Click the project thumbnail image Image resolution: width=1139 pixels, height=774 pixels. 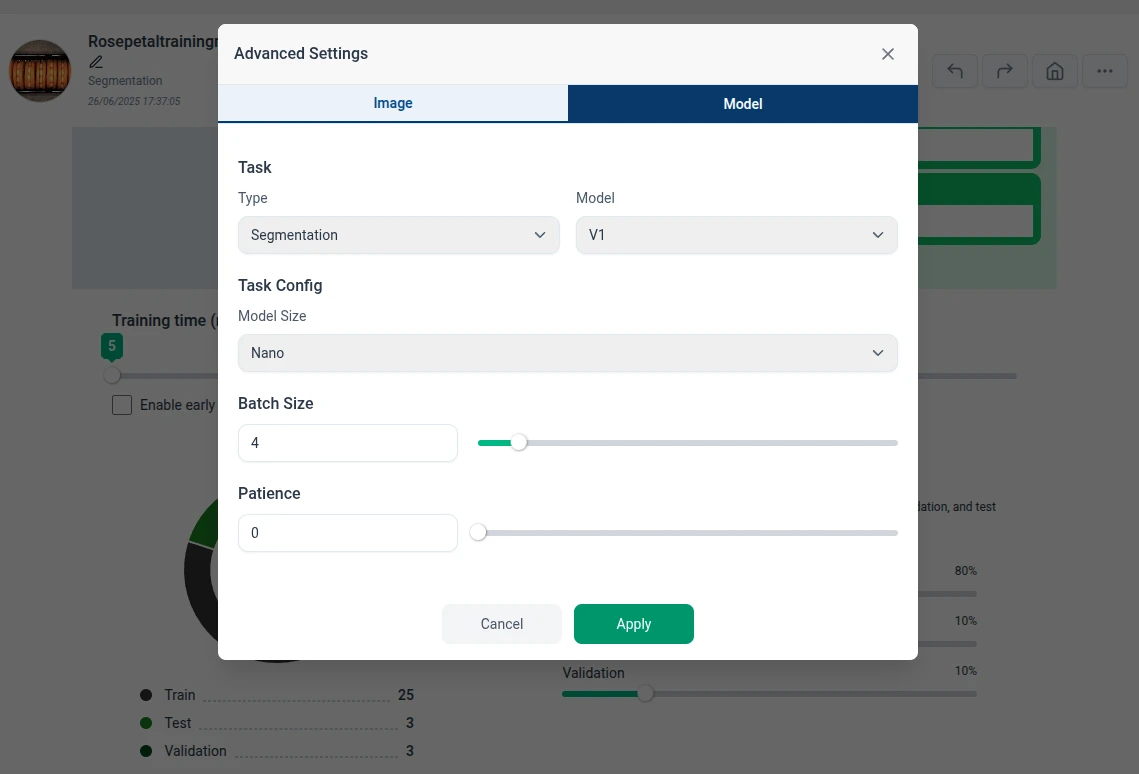point(40,71)
